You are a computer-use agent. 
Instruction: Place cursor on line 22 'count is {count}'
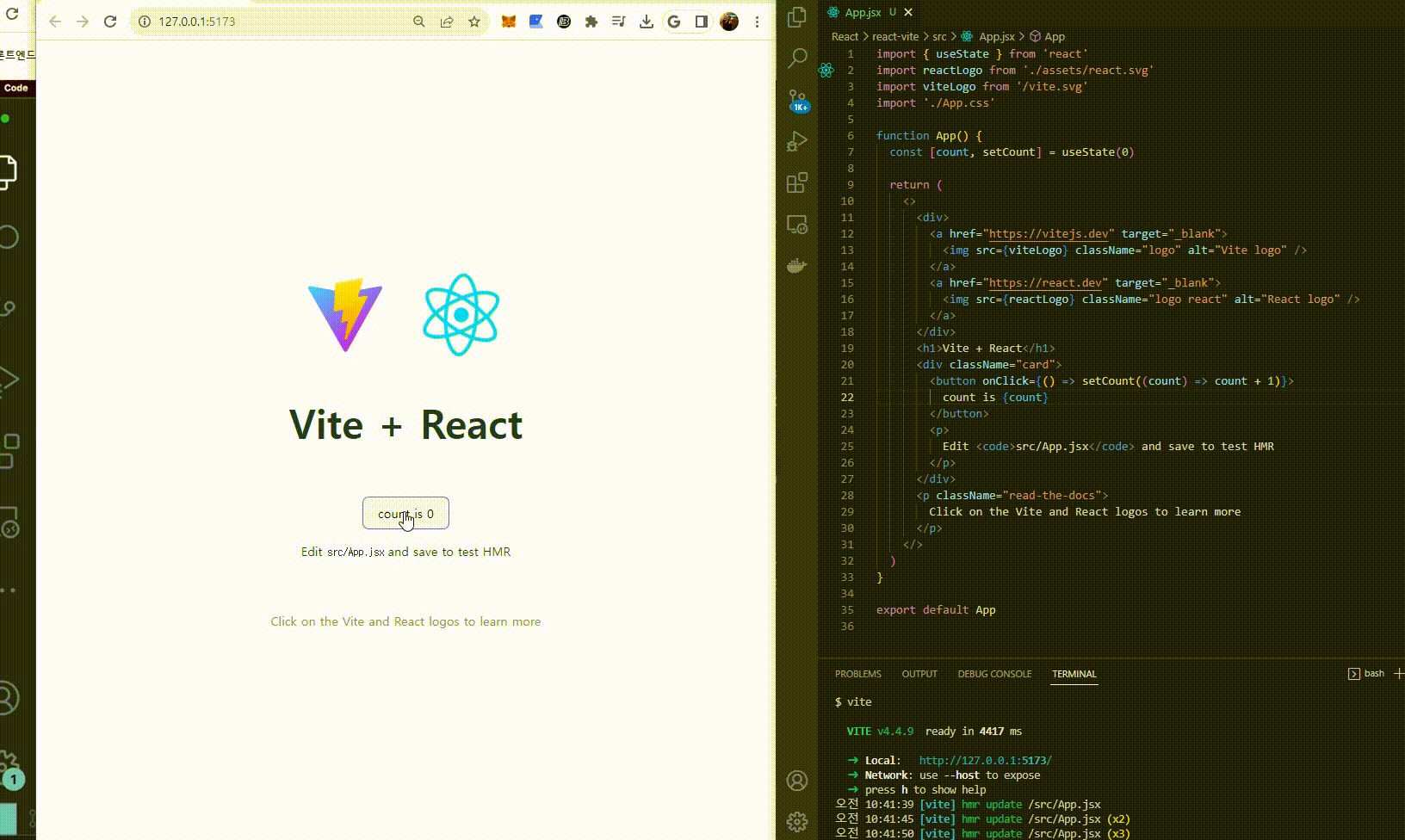click(994, 397)
